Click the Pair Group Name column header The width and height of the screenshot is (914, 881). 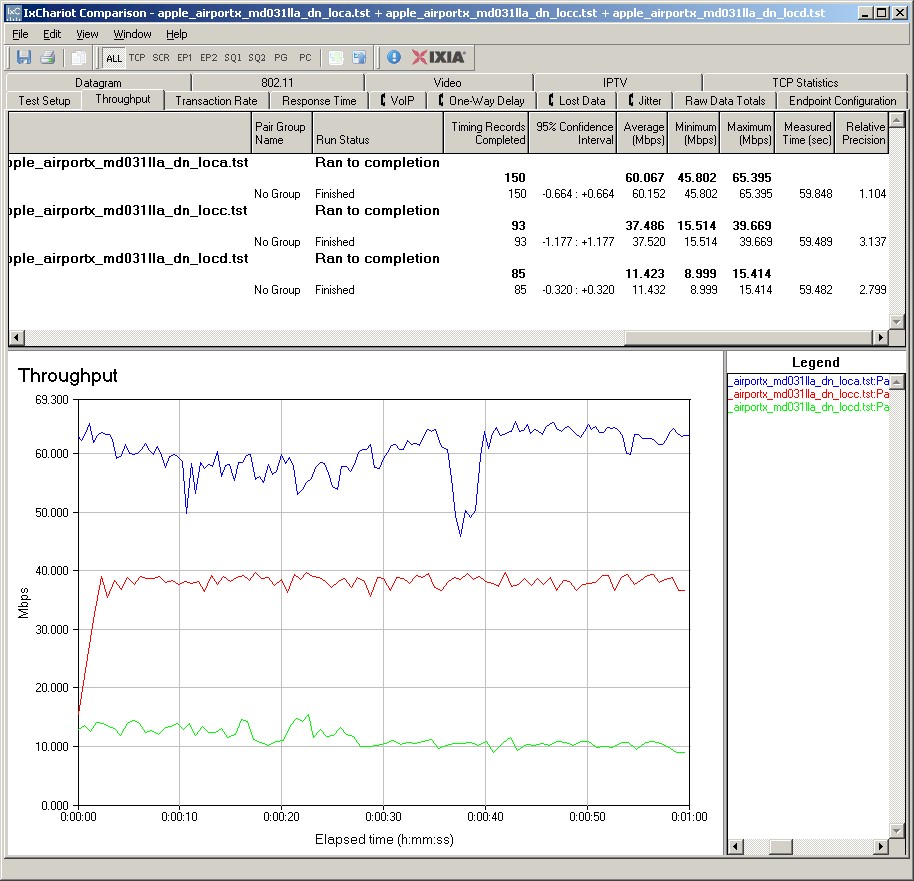[281, 133]
